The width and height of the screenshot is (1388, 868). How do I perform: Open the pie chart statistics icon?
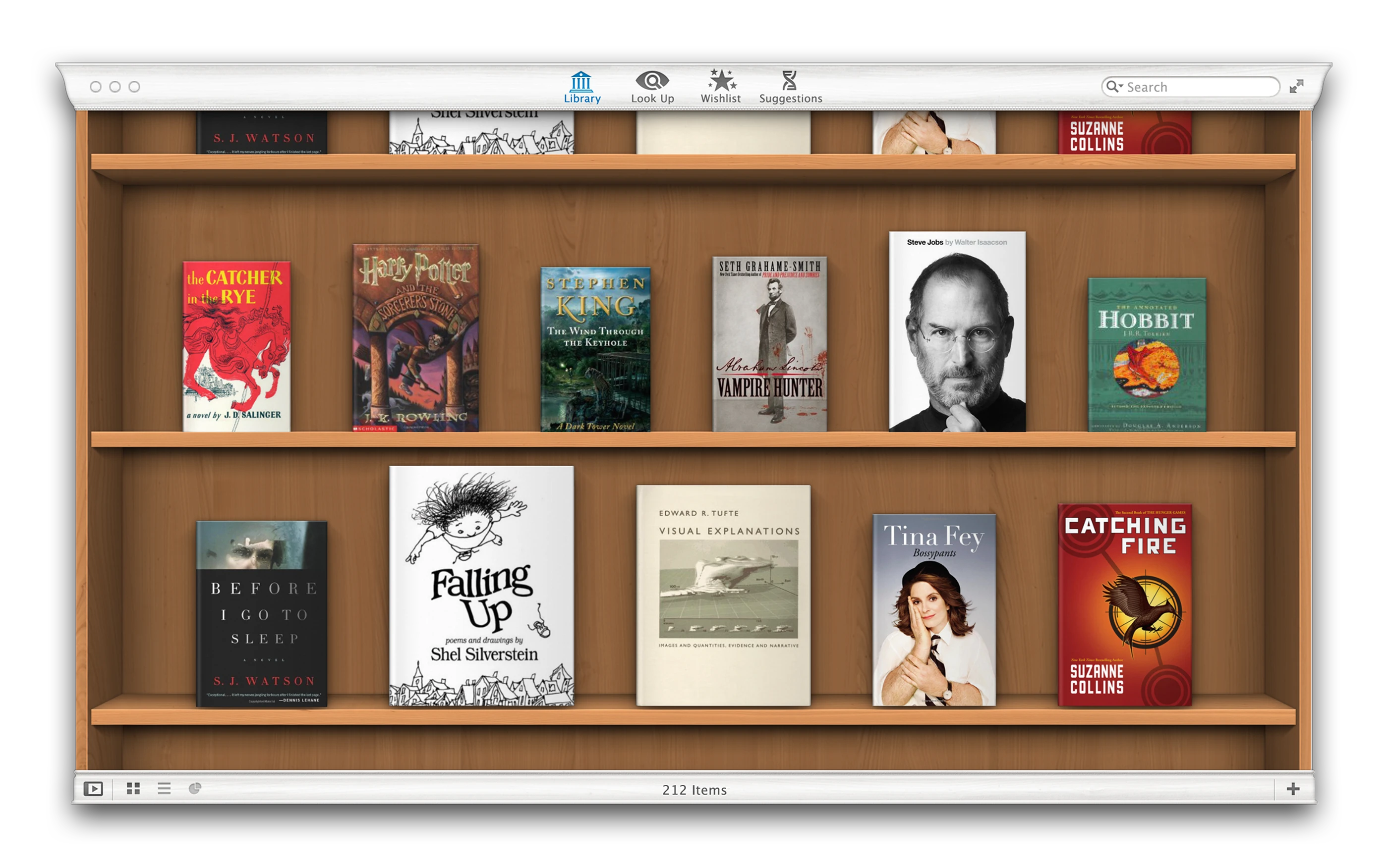coord(195,789)
